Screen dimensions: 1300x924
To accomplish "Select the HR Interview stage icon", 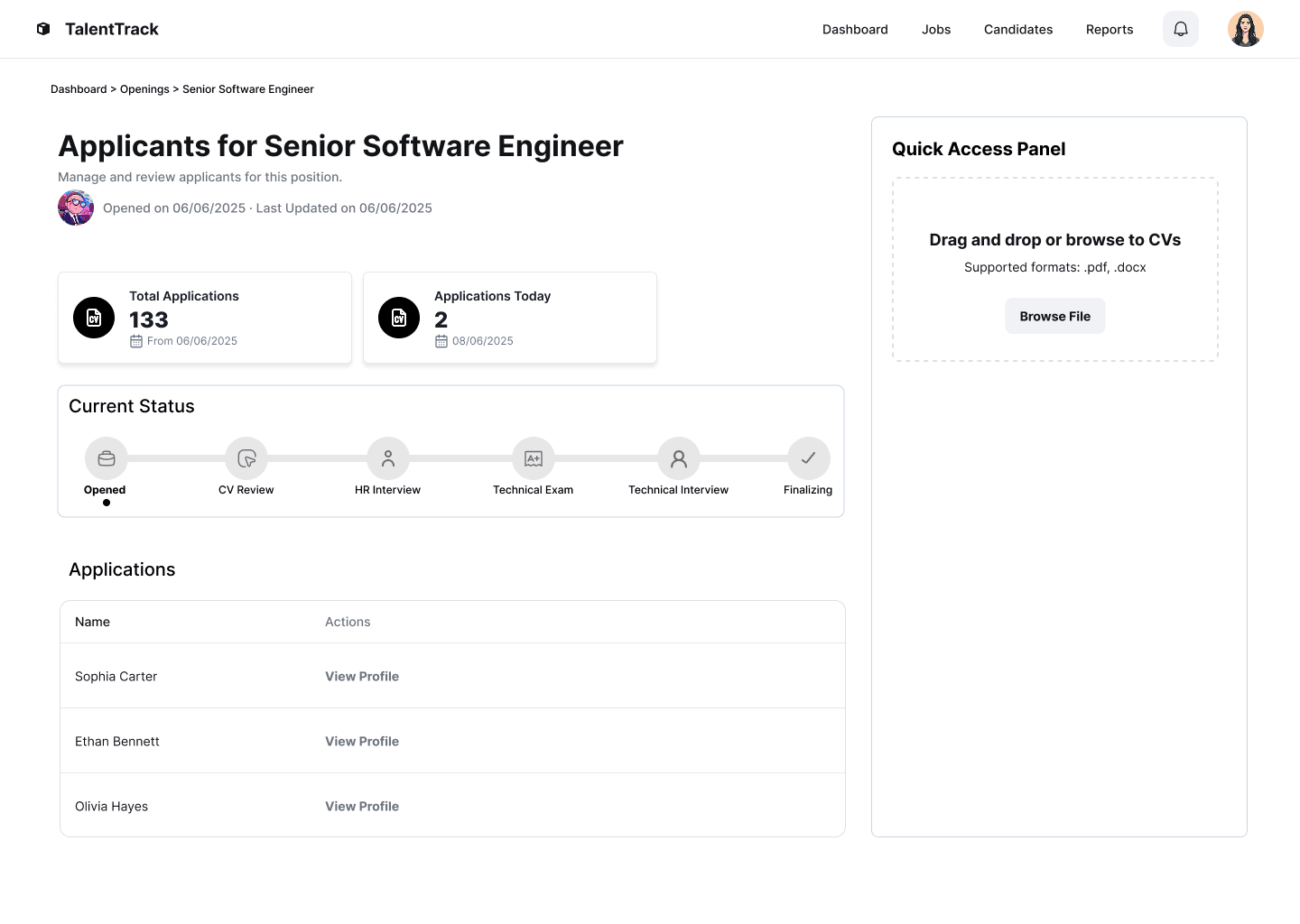I will point(388,458).
